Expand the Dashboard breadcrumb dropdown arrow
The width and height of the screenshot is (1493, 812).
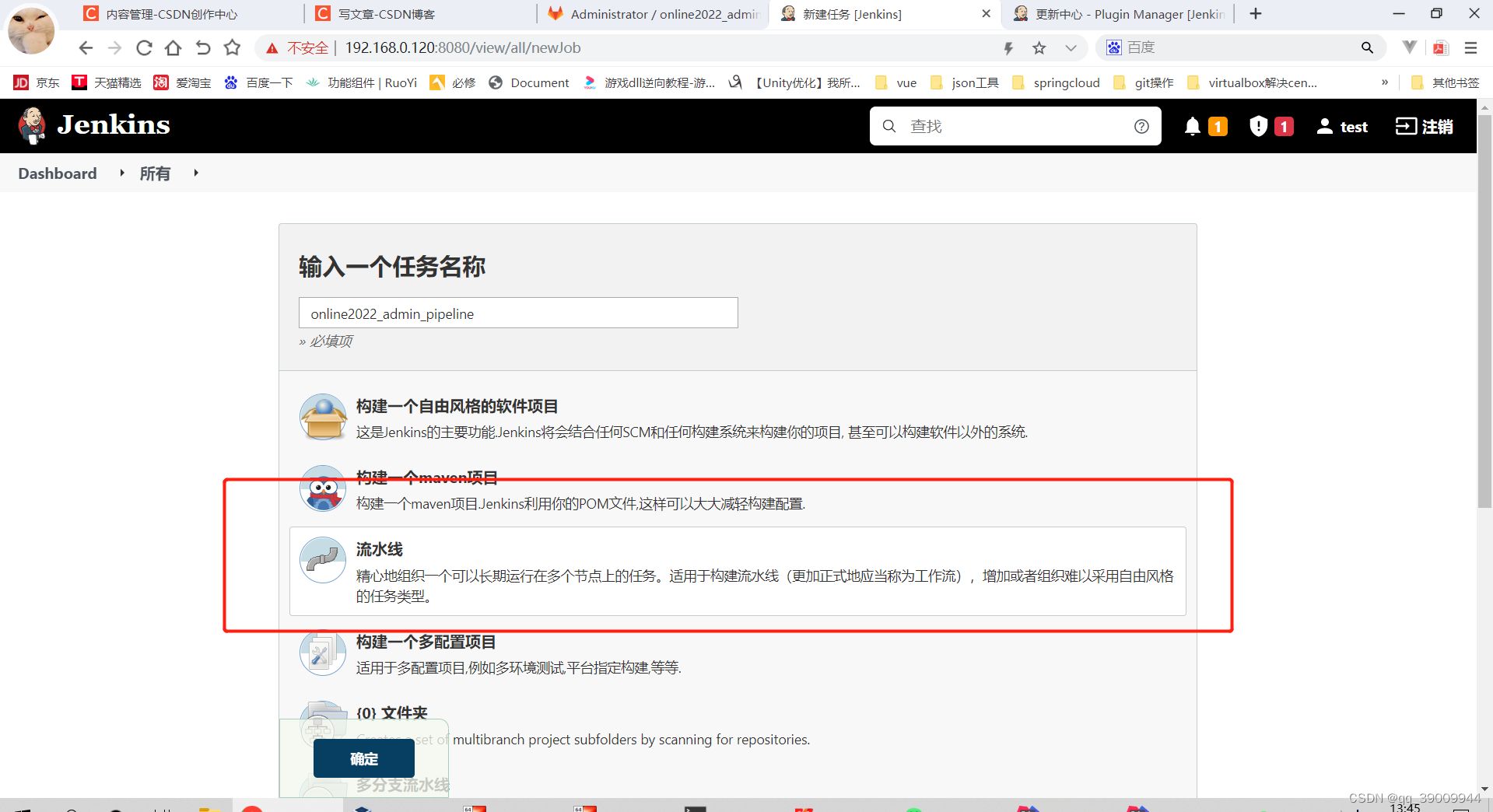122,173
